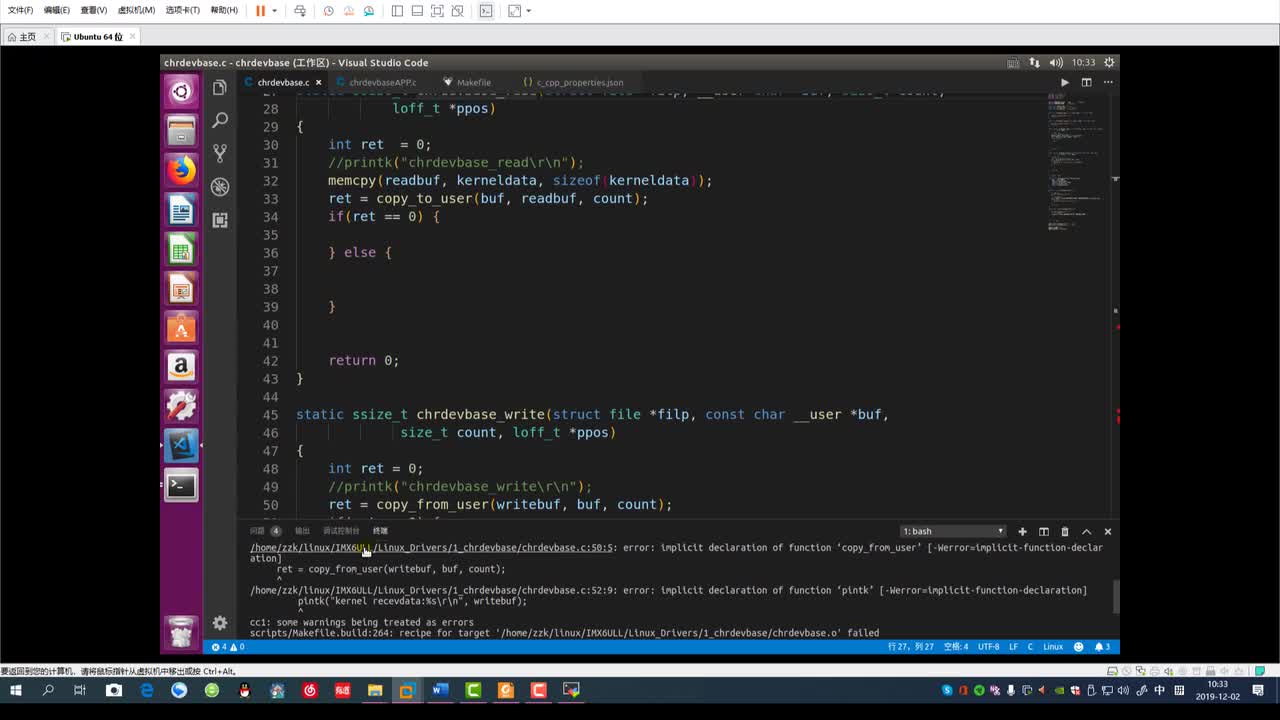The height and width of the screenshot is (720, 1280).
Task: Change indentation via 空格: 4 status
Action: 956,647
